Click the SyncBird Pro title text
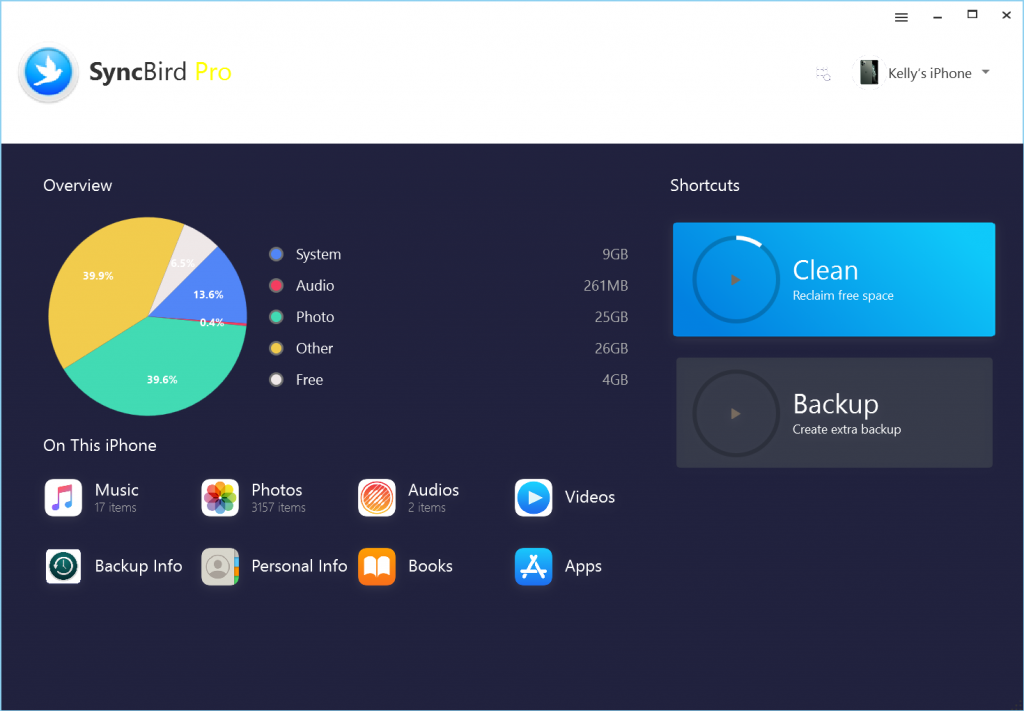 pyautogui.click(x=160, y=72)
